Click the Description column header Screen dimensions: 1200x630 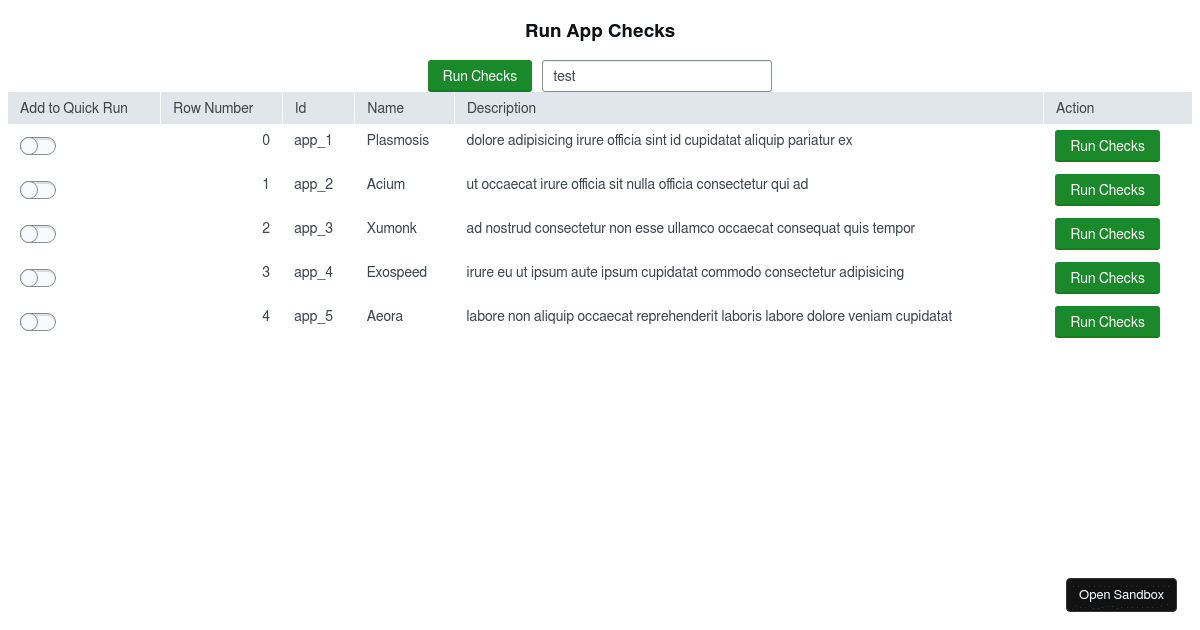501,108
